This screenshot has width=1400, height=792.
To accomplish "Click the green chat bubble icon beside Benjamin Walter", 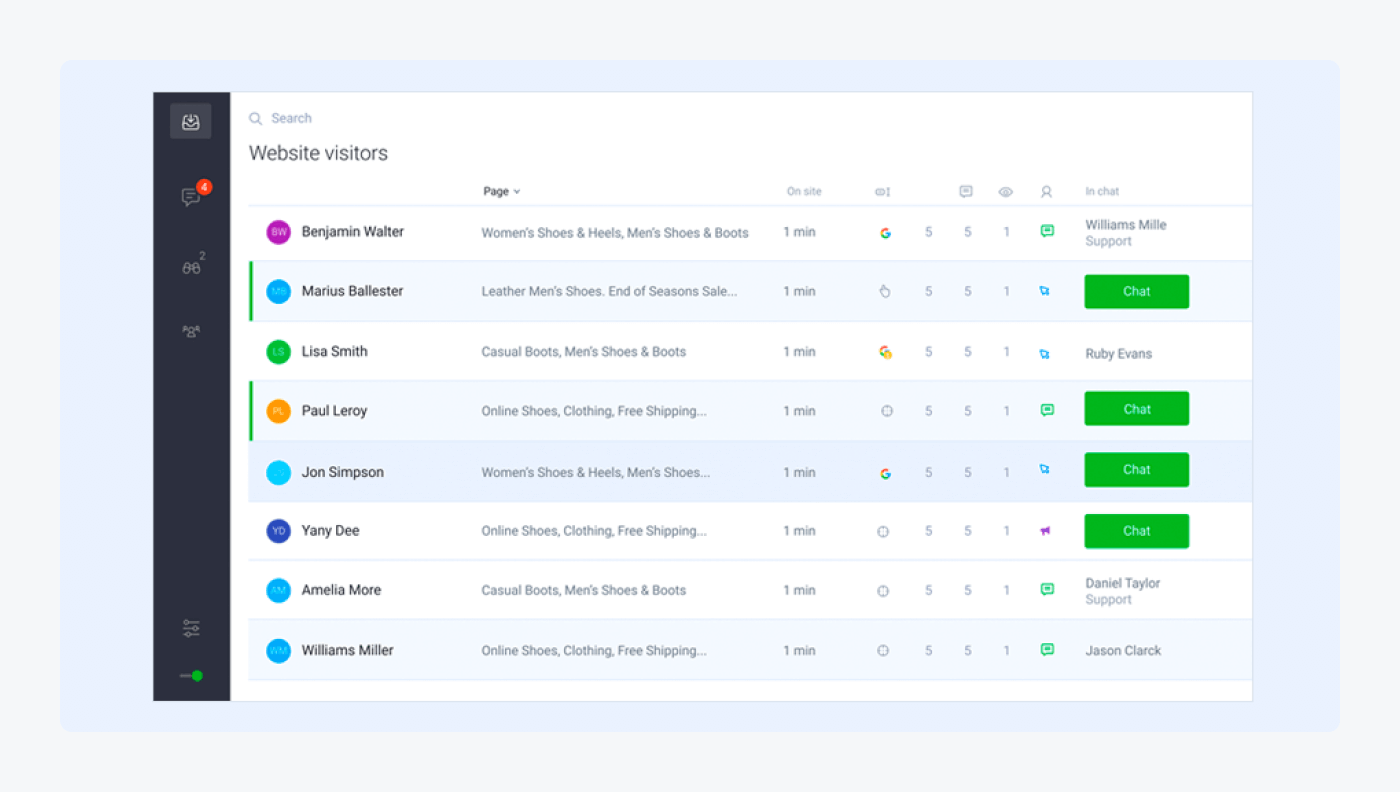I will click(1047, 230).
